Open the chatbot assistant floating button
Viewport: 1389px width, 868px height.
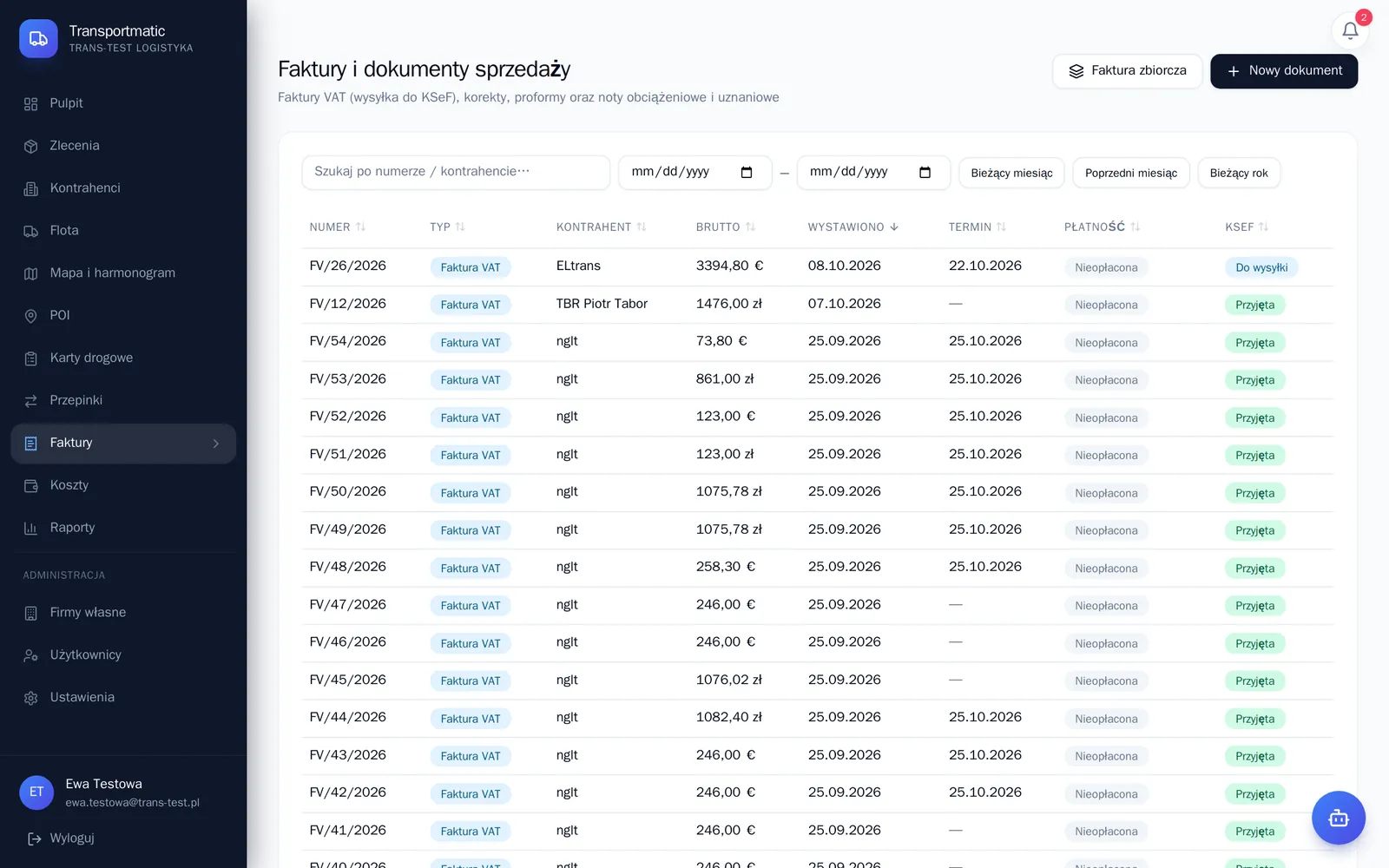[1338, 818]
